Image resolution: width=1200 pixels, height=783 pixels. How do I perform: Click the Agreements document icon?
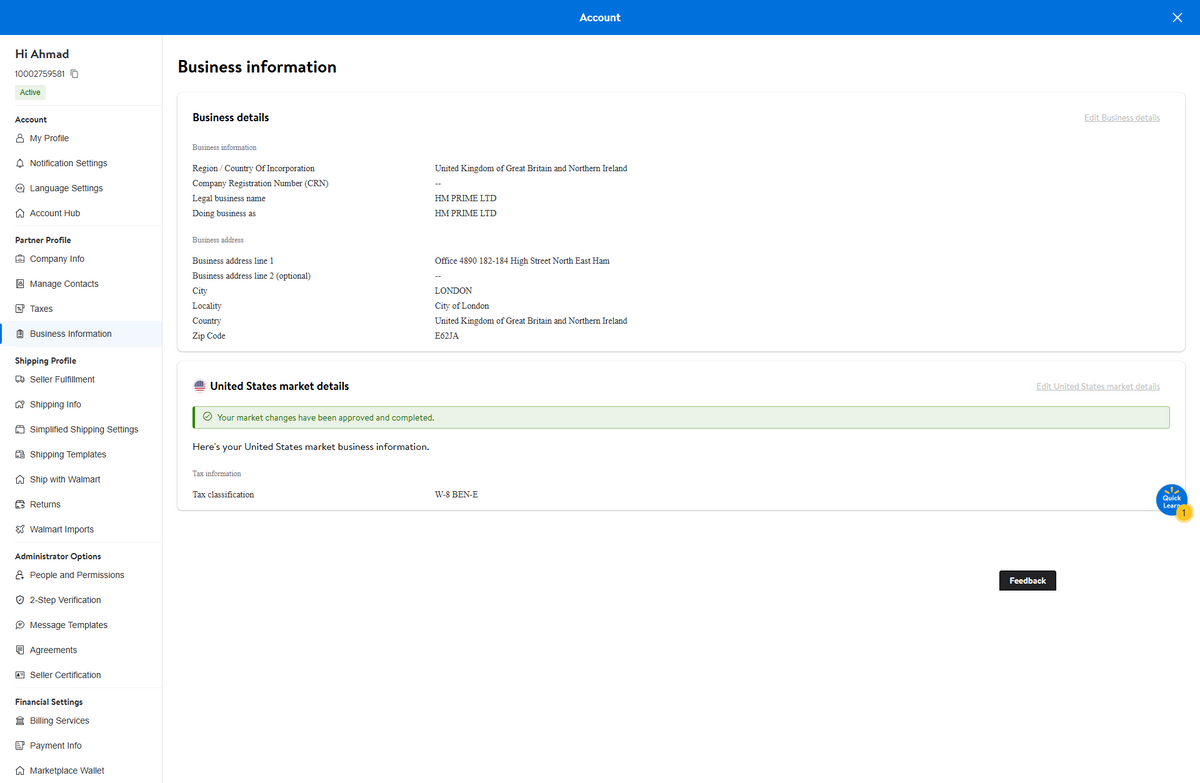[20, 650]
